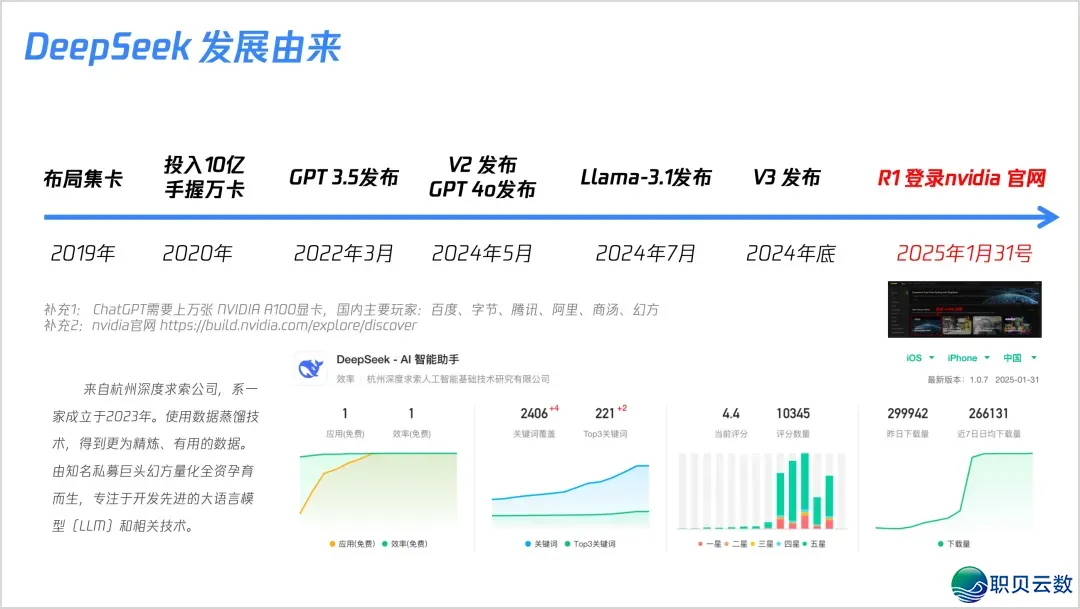Click the blue keyword coverage area chart

[x=570, y=496]
